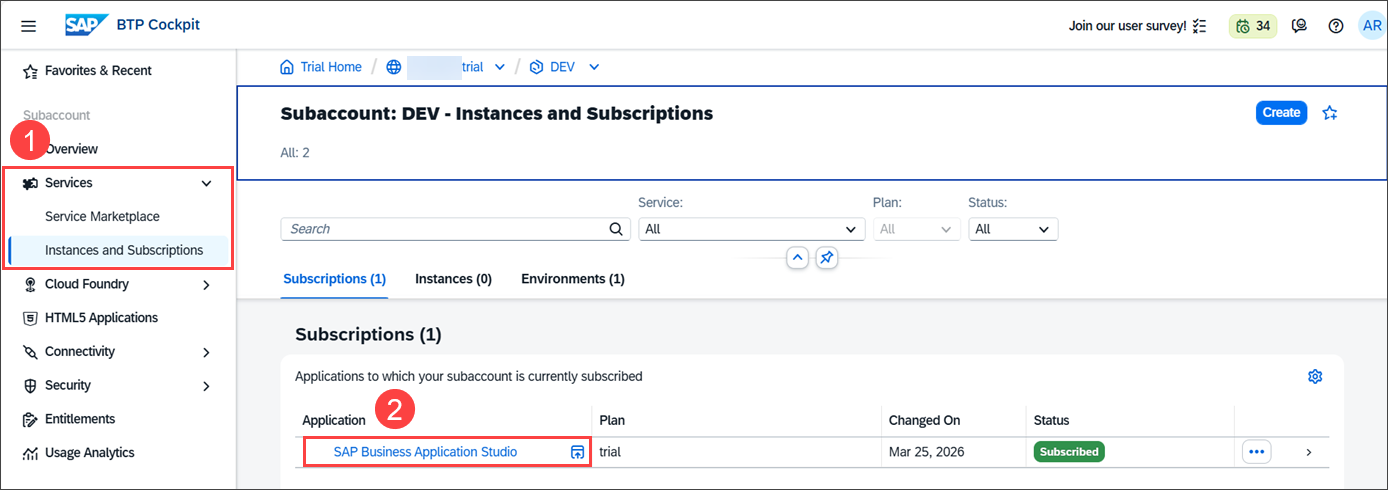Click the Status column header
The image size is (1388, 490).
[x=1051, y=421]
